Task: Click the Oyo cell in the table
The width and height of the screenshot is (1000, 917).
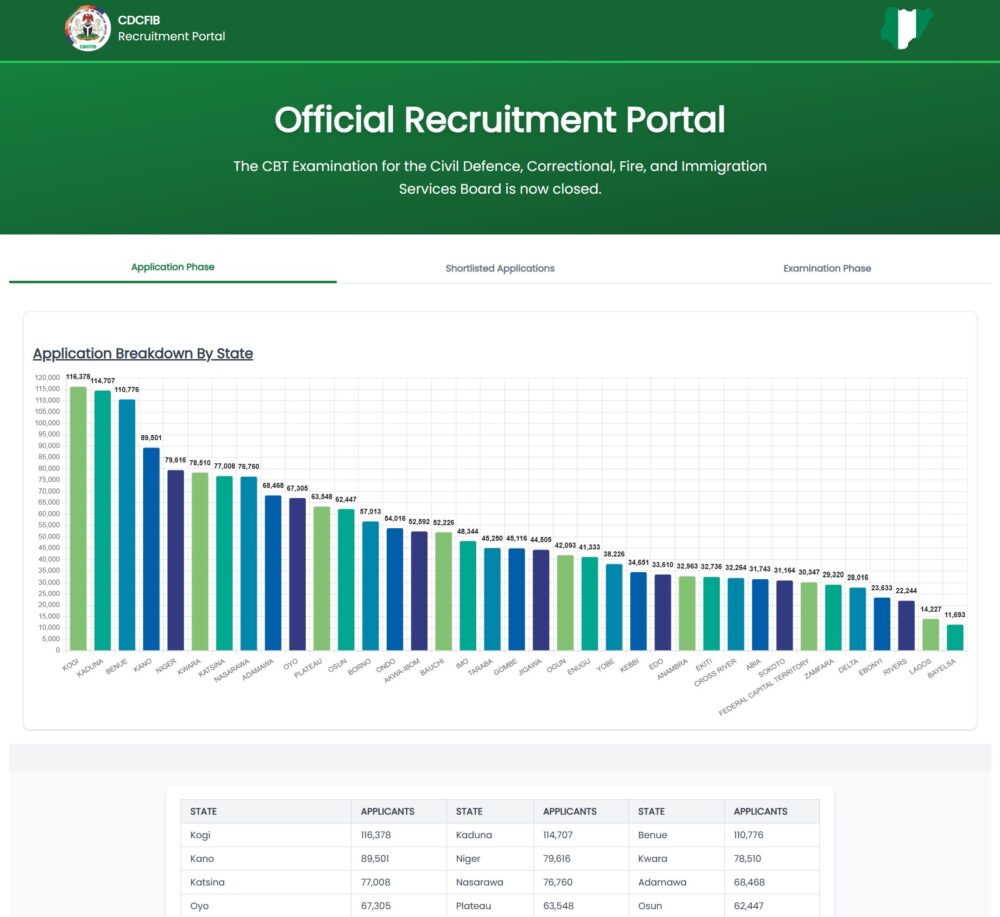Action: pyautogui.click(x=198, y=906)
